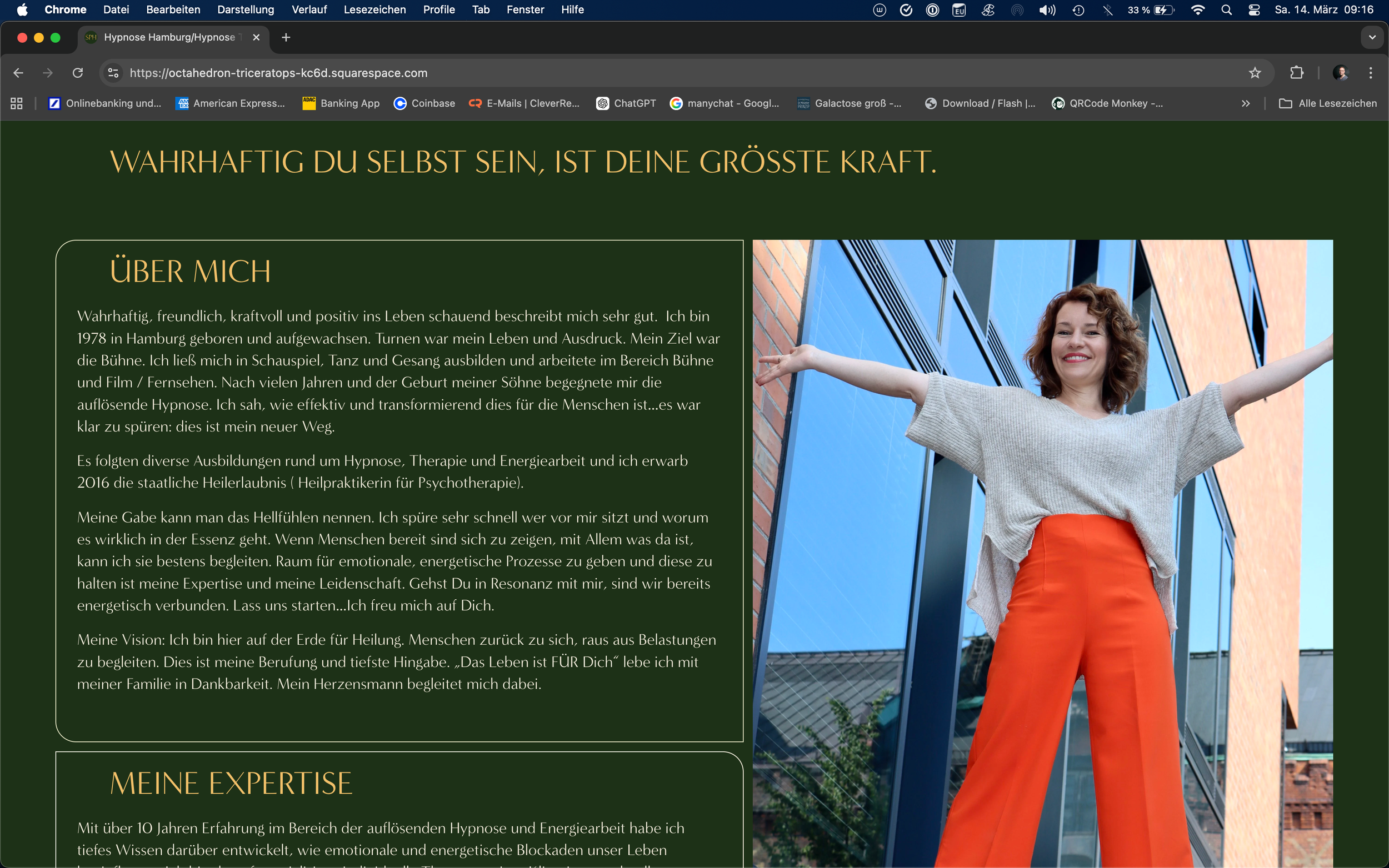Open the site information icon in the address bar
This screenshot has width=1389, height=868.
click(x=113, y=73)
